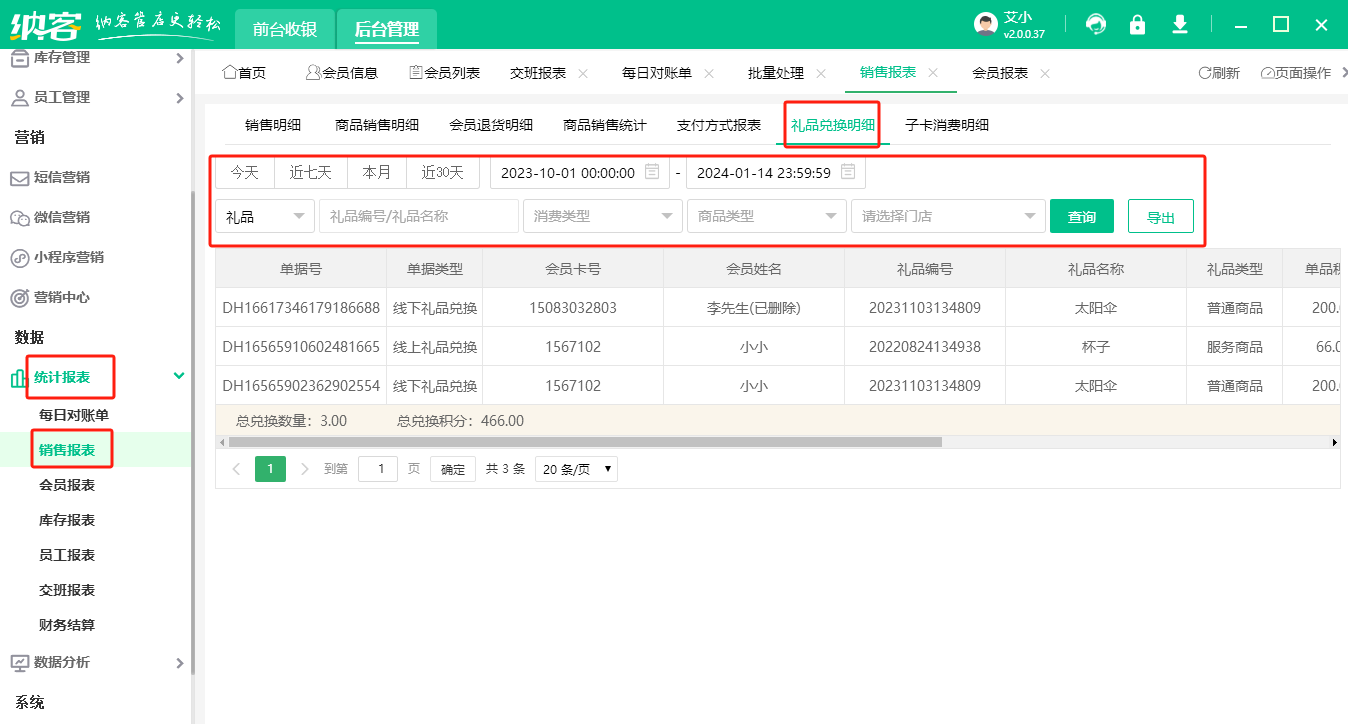This screenshot has height=724, width=1348.
Task: Click the green 查询 button
Action: pyautogui.click(x=1081, y=216)
